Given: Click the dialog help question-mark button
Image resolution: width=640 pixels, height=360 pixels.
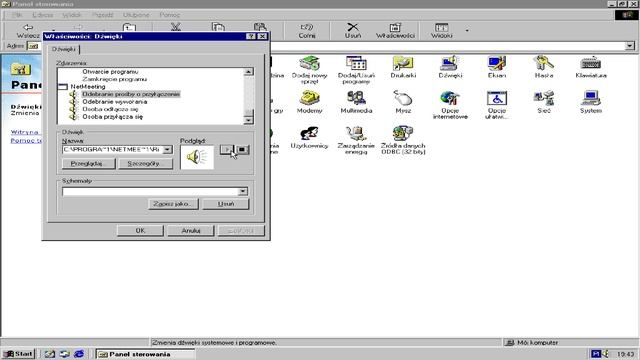Looking at the screenshot, I should coord(251,36).
